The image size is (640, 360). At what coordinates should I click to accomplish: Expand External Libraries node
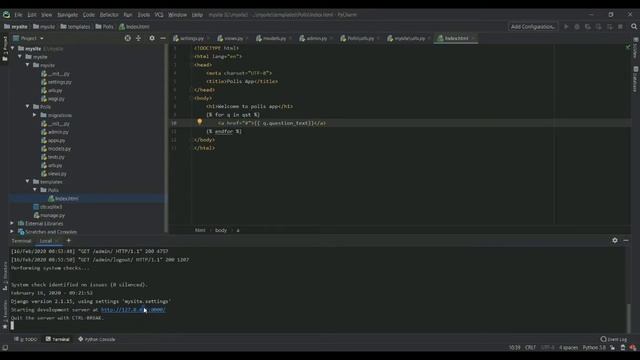(12, 223)
